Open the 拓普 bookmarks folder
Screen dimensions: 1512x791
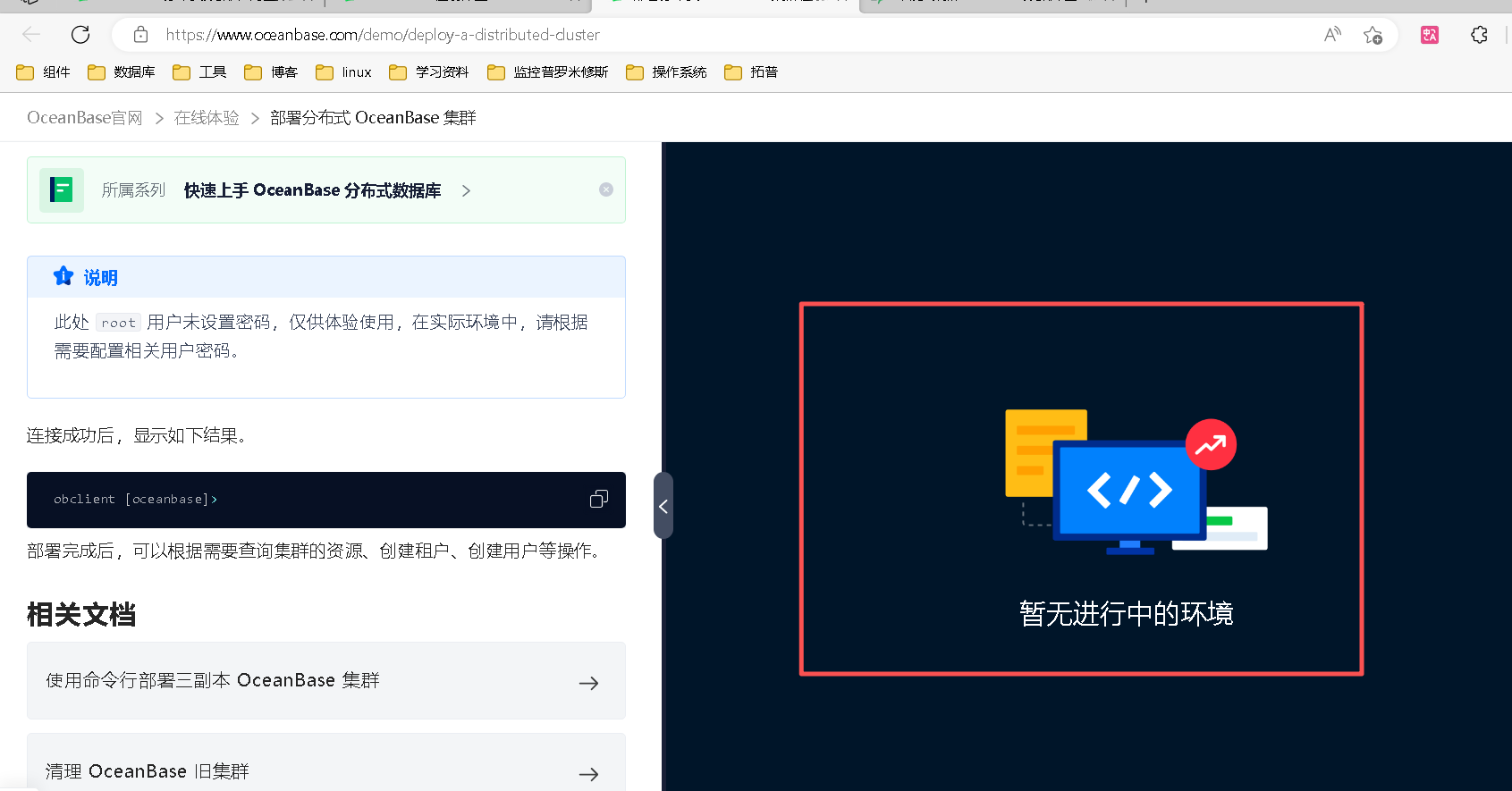[x=751, y=72]
